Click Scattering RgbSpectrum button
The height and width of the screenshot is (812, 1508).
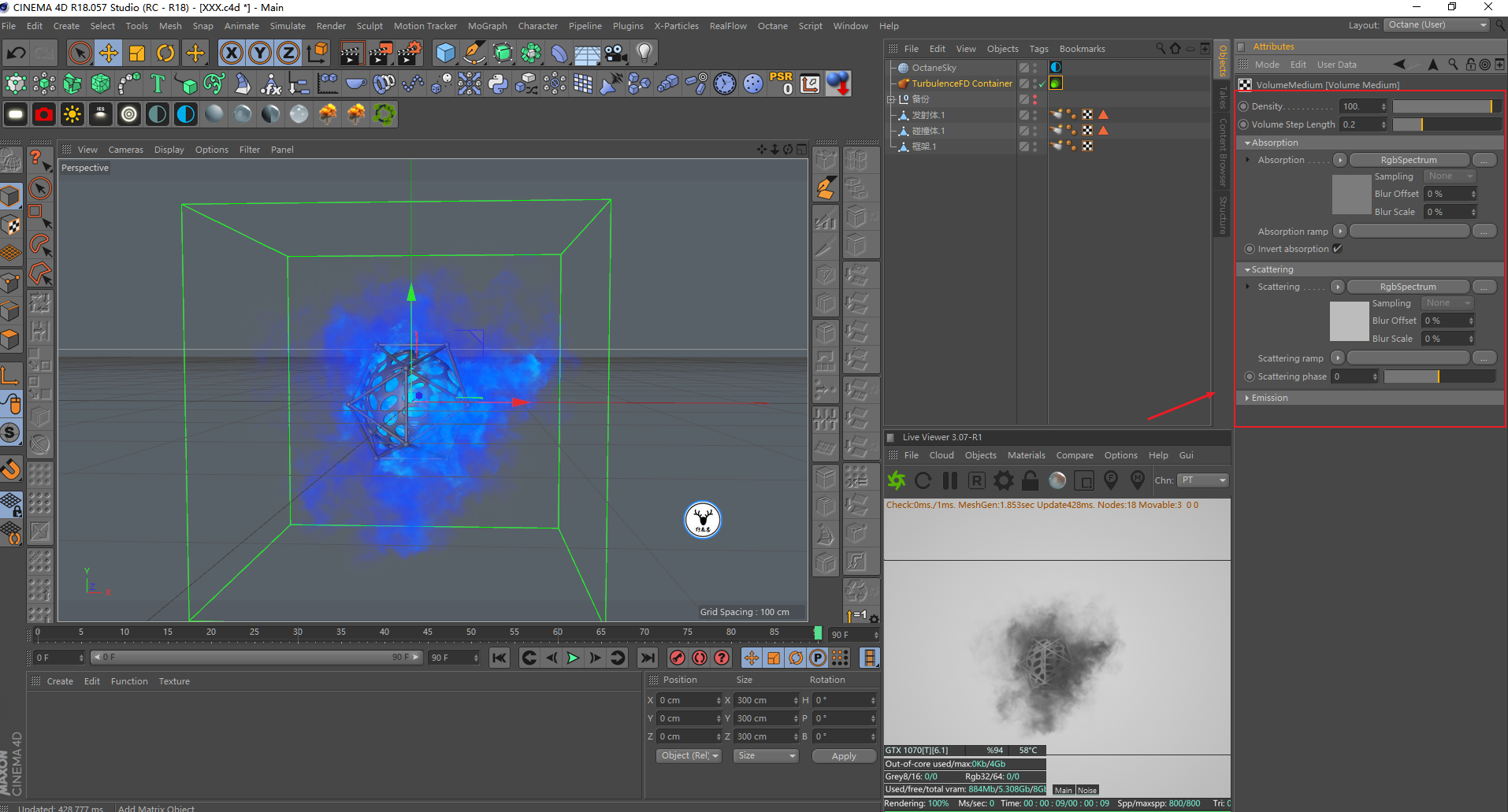[1408, 287]
